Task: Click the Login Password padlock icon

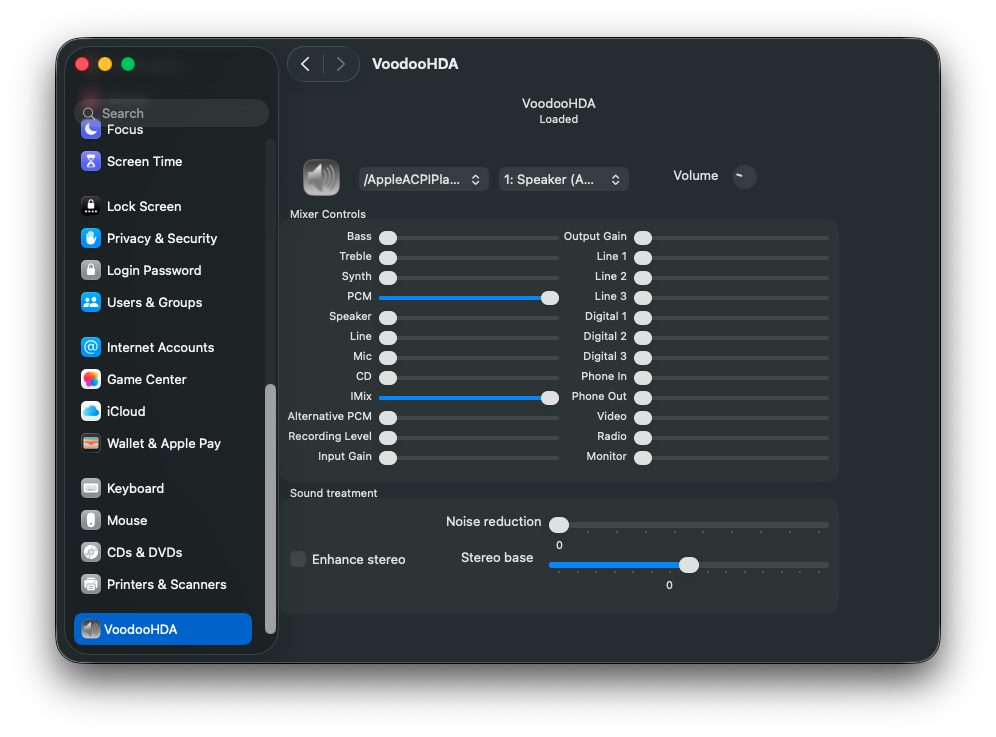Action: pyautogui.click(x=91, y=270)
